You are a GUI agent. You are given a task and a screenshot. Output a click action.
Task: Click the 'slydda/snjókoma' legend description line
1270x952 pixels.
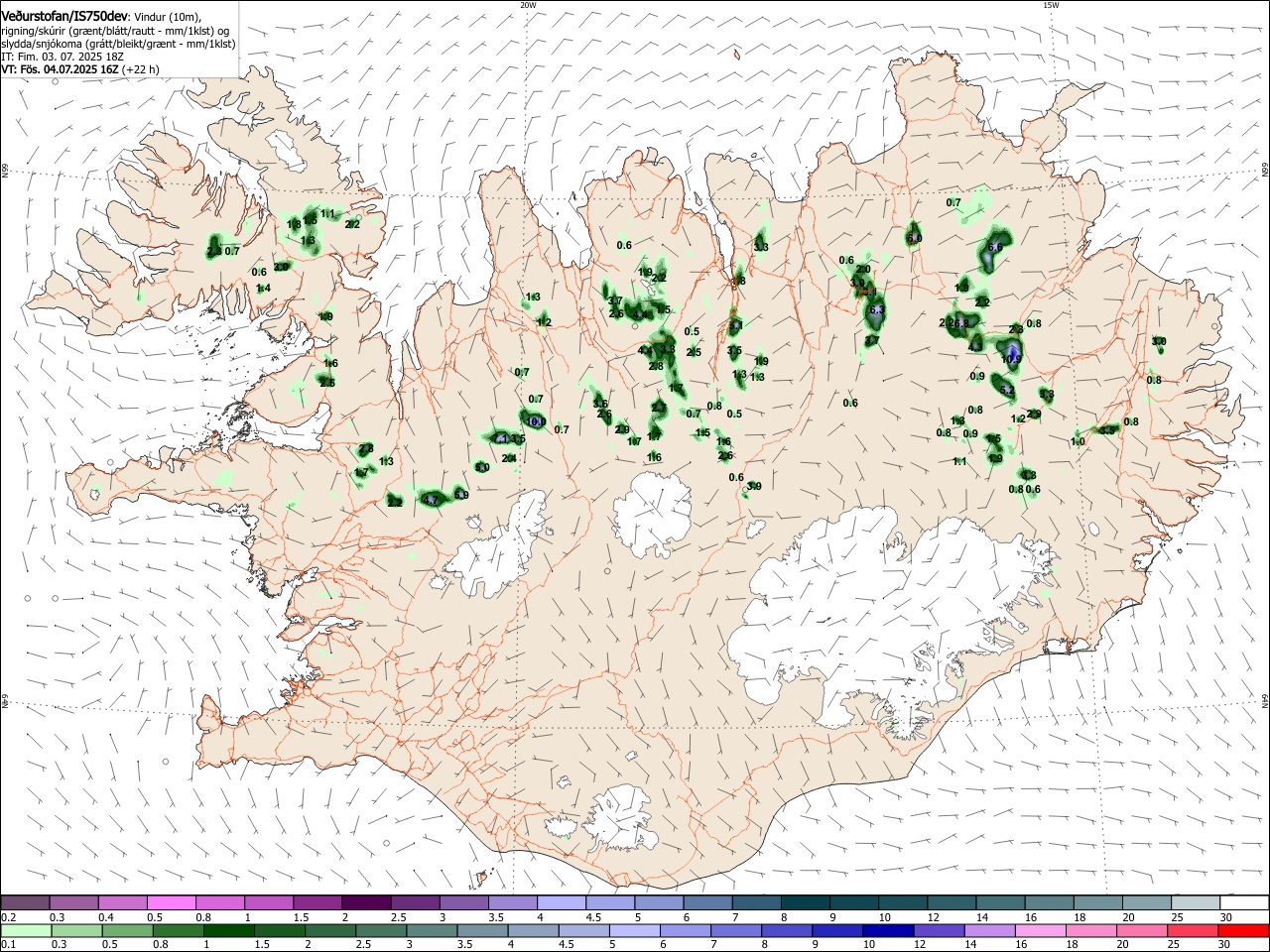point(118,44)
